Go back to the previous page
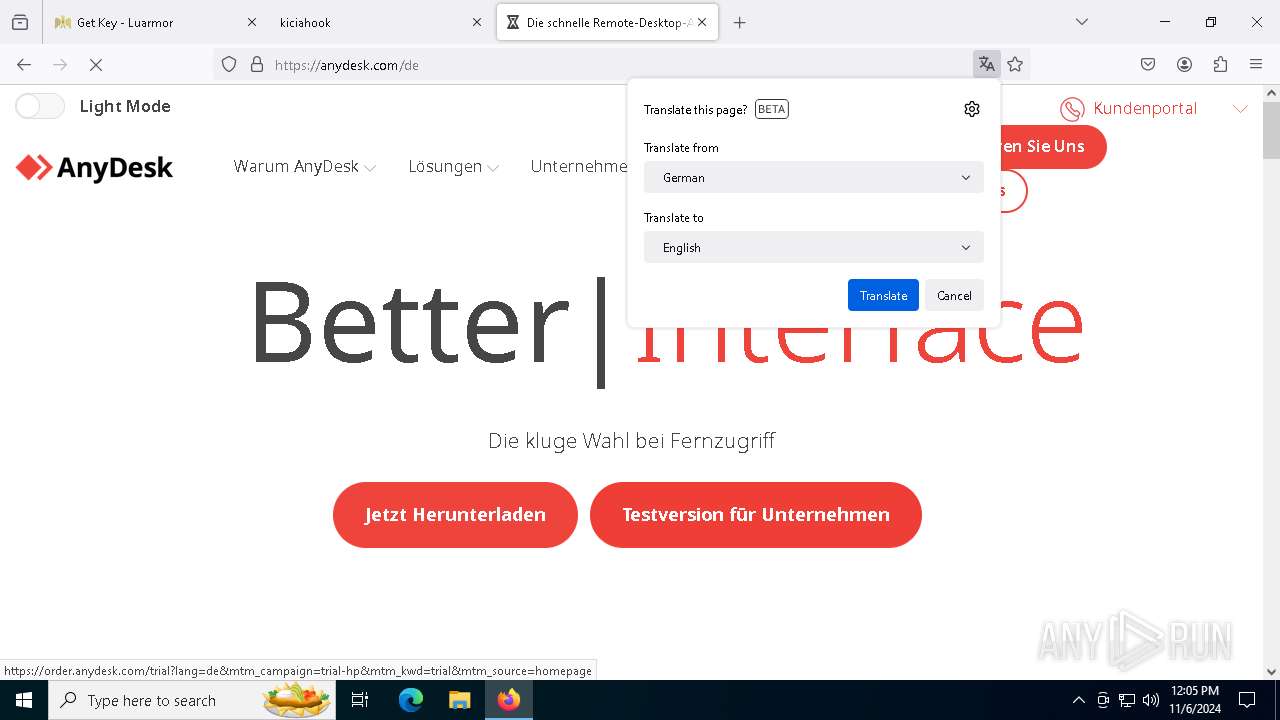The height and width of the screenshot is (720, 1280). pos(24,64)
